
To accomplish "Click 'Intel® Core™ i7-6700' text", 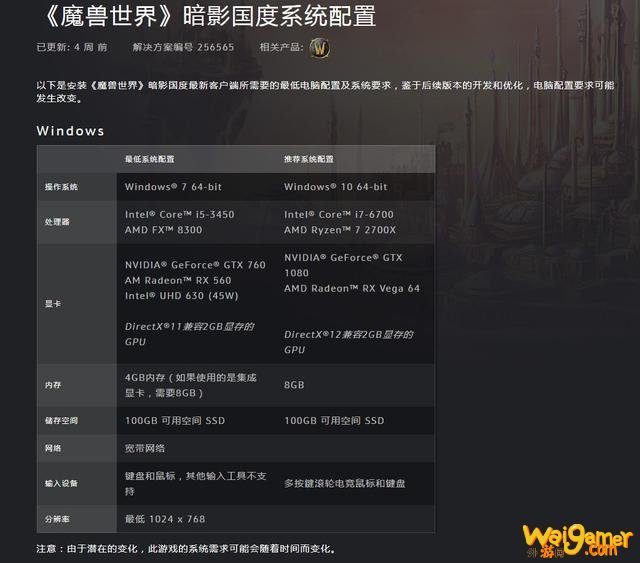I will 339,215.
